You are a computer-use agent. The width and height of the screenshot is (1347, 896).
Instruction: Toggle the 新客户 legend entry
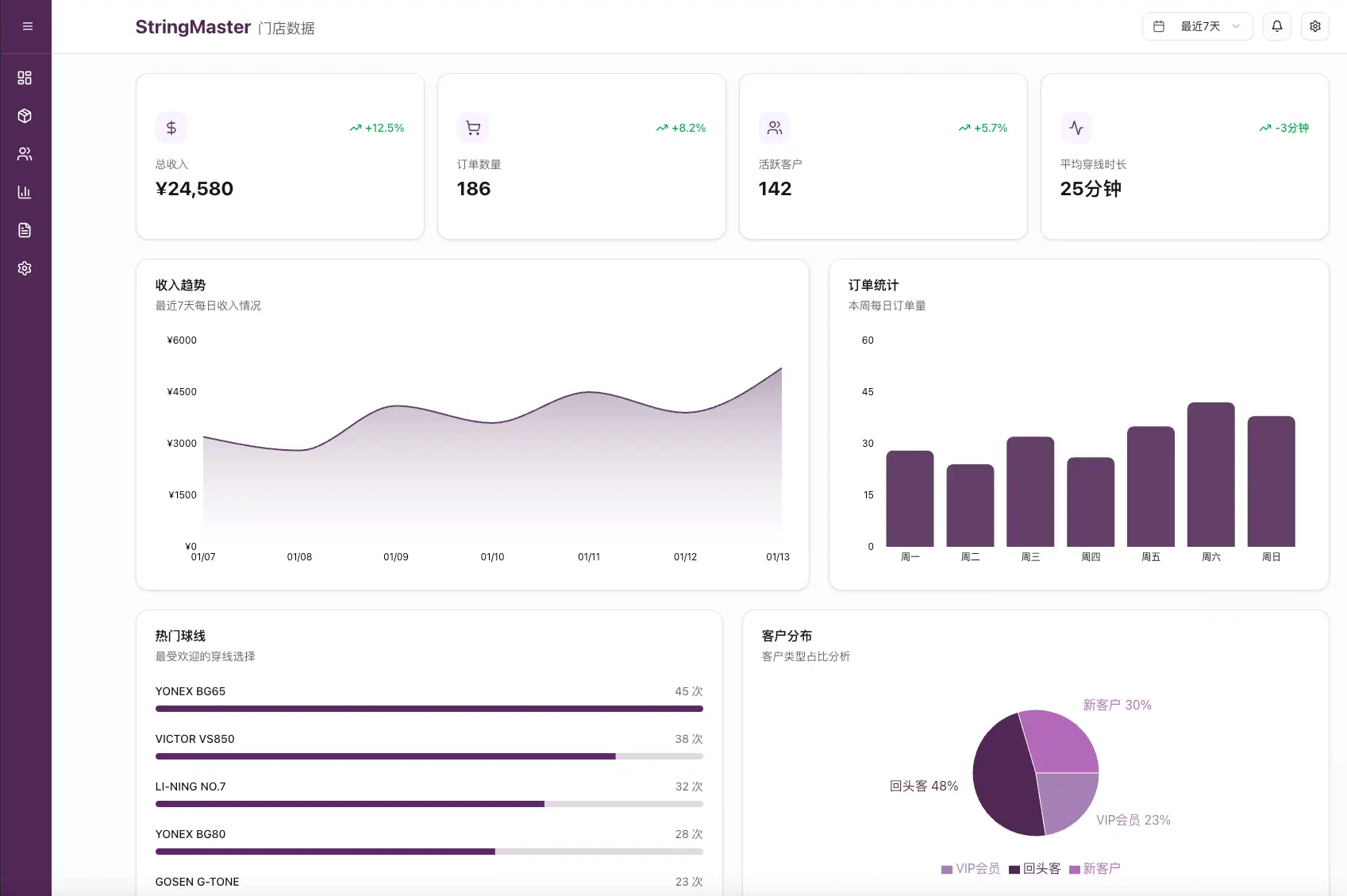tap(1095, 869)
